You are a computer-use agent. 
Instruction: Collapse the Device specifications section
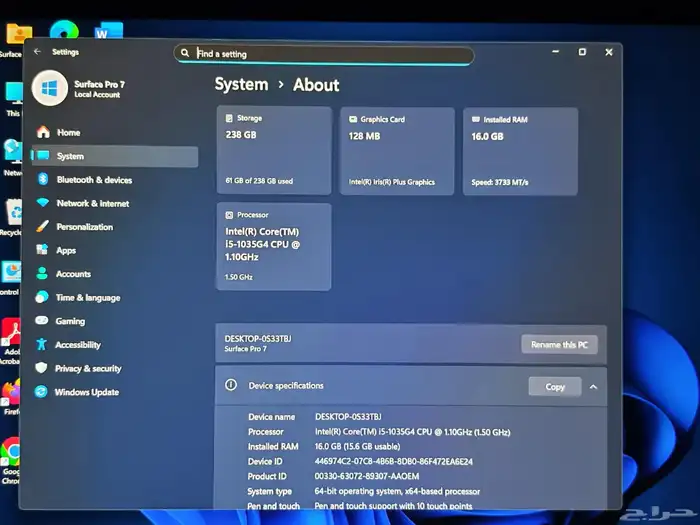(593, 386)
